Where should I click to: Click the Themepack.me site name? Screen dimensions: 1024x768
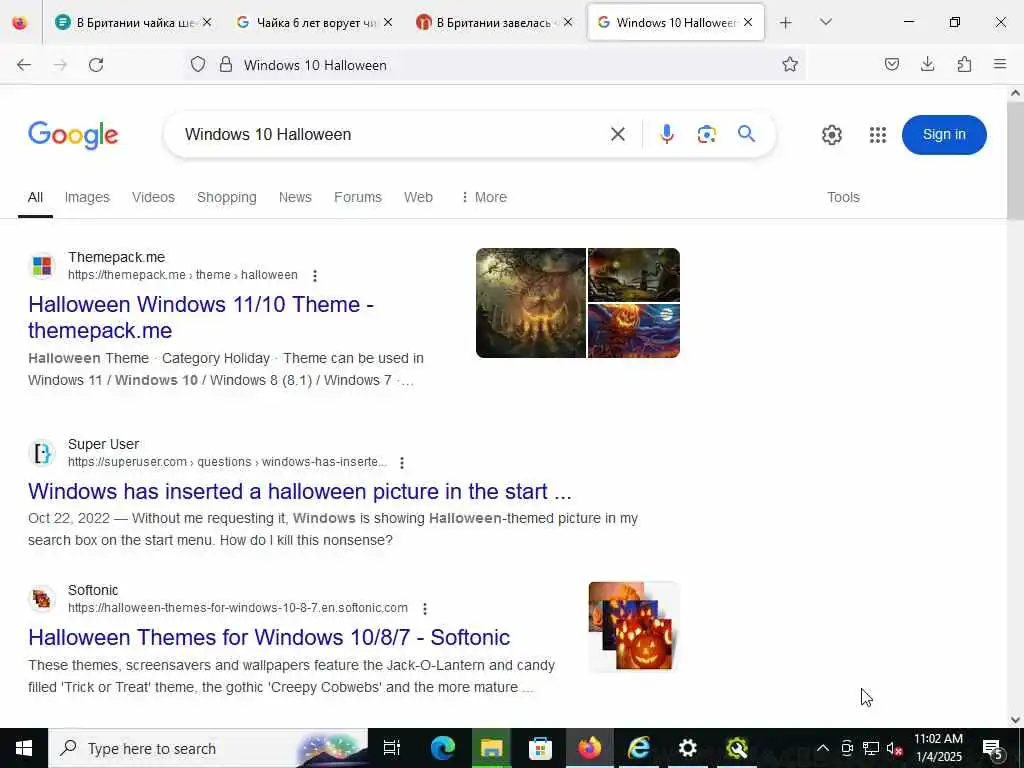coord(116,257)
